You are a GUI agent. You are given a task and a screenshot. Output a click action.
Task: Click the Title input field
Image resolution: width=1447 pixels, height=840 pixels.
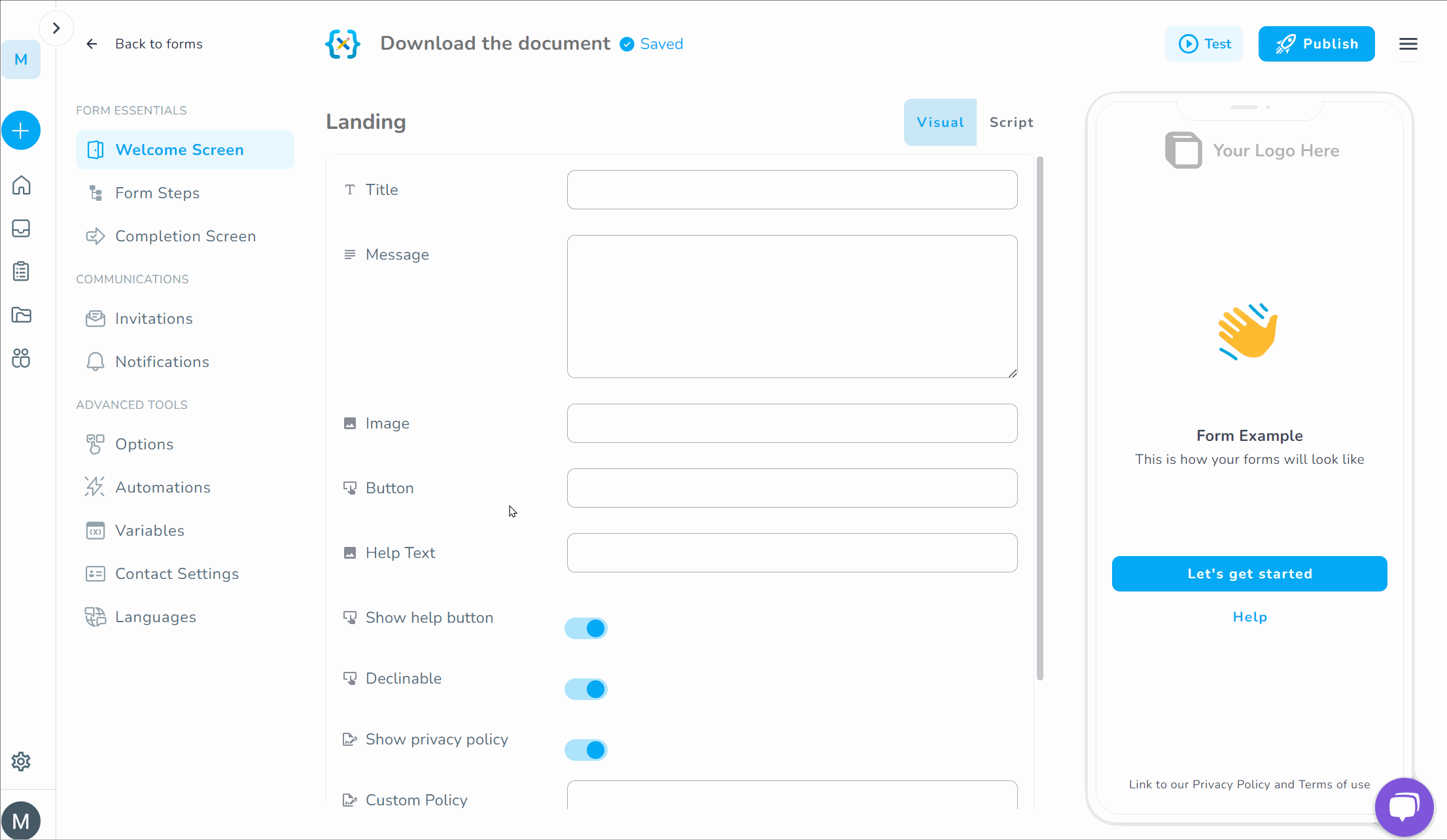click(791, 189)
